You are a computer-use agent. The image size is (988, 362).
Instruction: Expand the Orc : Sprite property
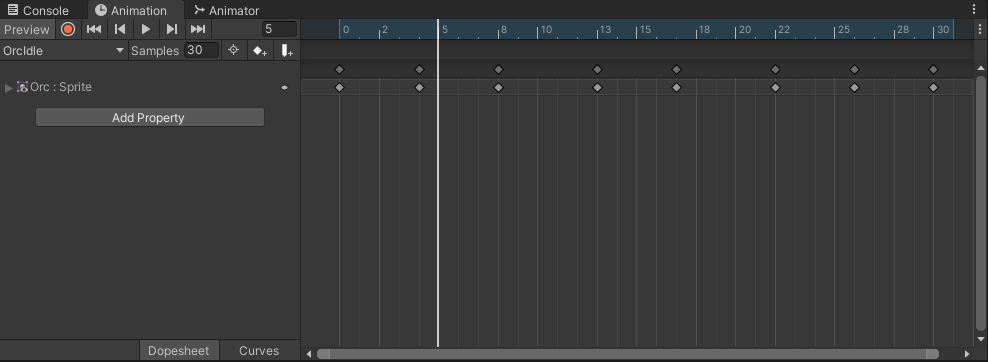pyautogui.click(x=8, y=88)
